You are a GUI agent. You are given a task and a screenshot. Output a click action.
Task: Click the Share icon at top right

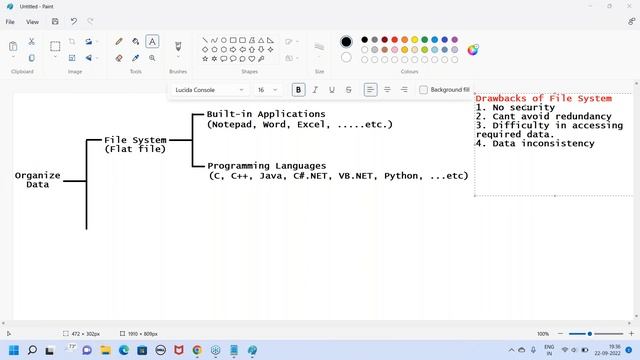pyautogui.click(x=631, y=22)
